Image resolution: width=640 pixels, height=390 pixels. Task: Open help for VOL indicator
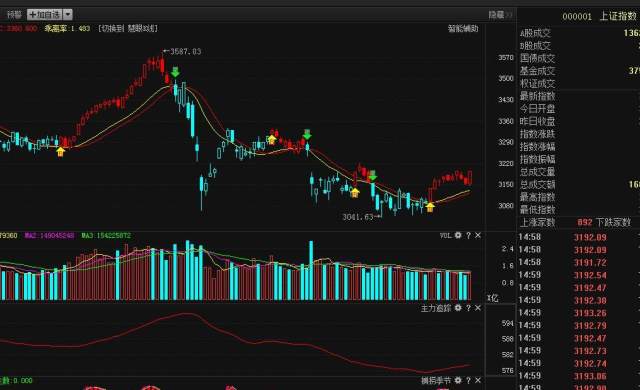(469, 235)
